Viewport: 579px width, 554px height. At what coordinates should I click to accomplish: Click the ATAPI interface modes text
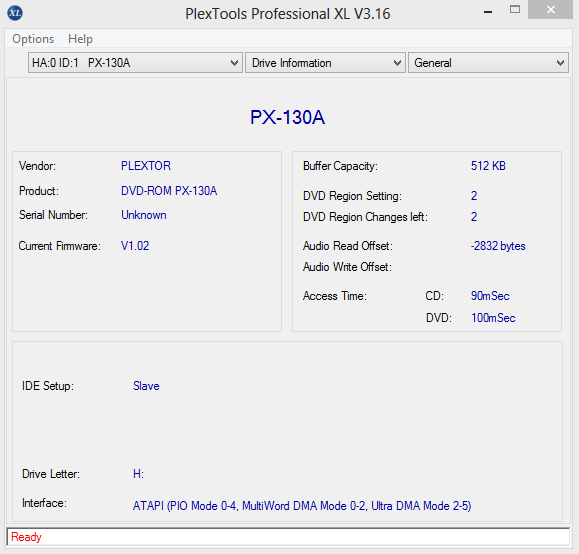click(302, 506)
